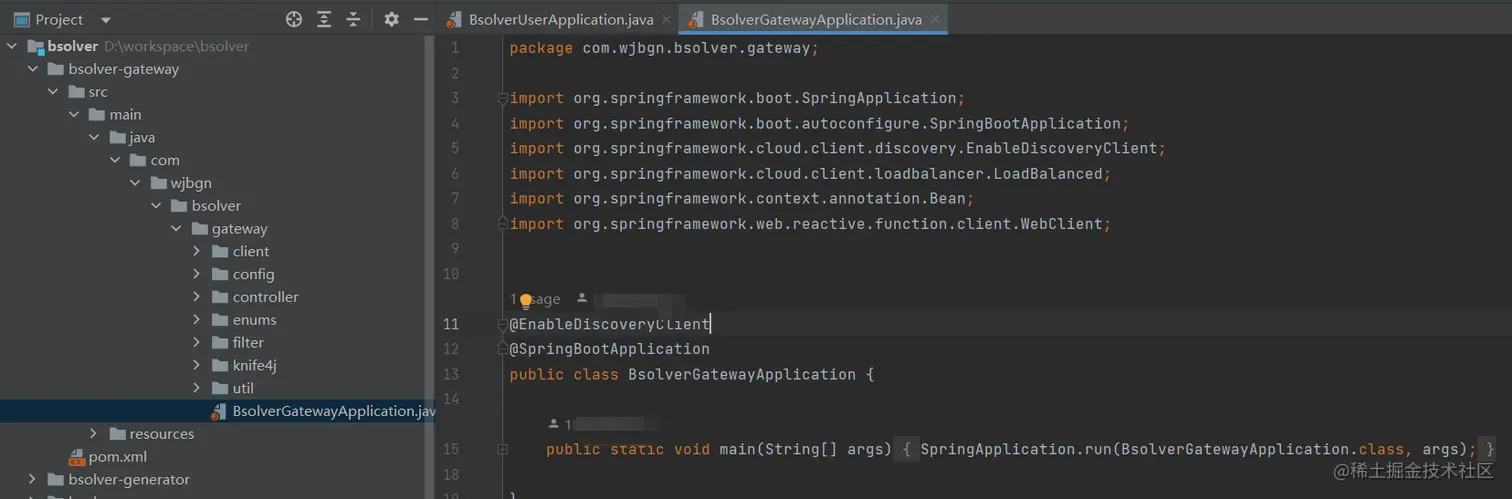Click the package declaration on line 1
Image resolution: width=1512 pixels, height=499 pixels.
[x=664, y=48]
